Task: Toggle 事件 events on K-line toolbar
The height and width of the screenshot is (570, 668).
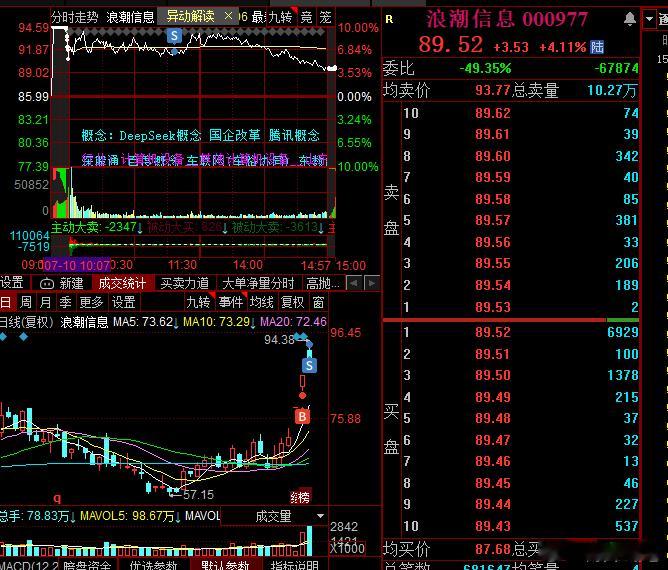Action: pyautogui.click(x=230, y=302)
